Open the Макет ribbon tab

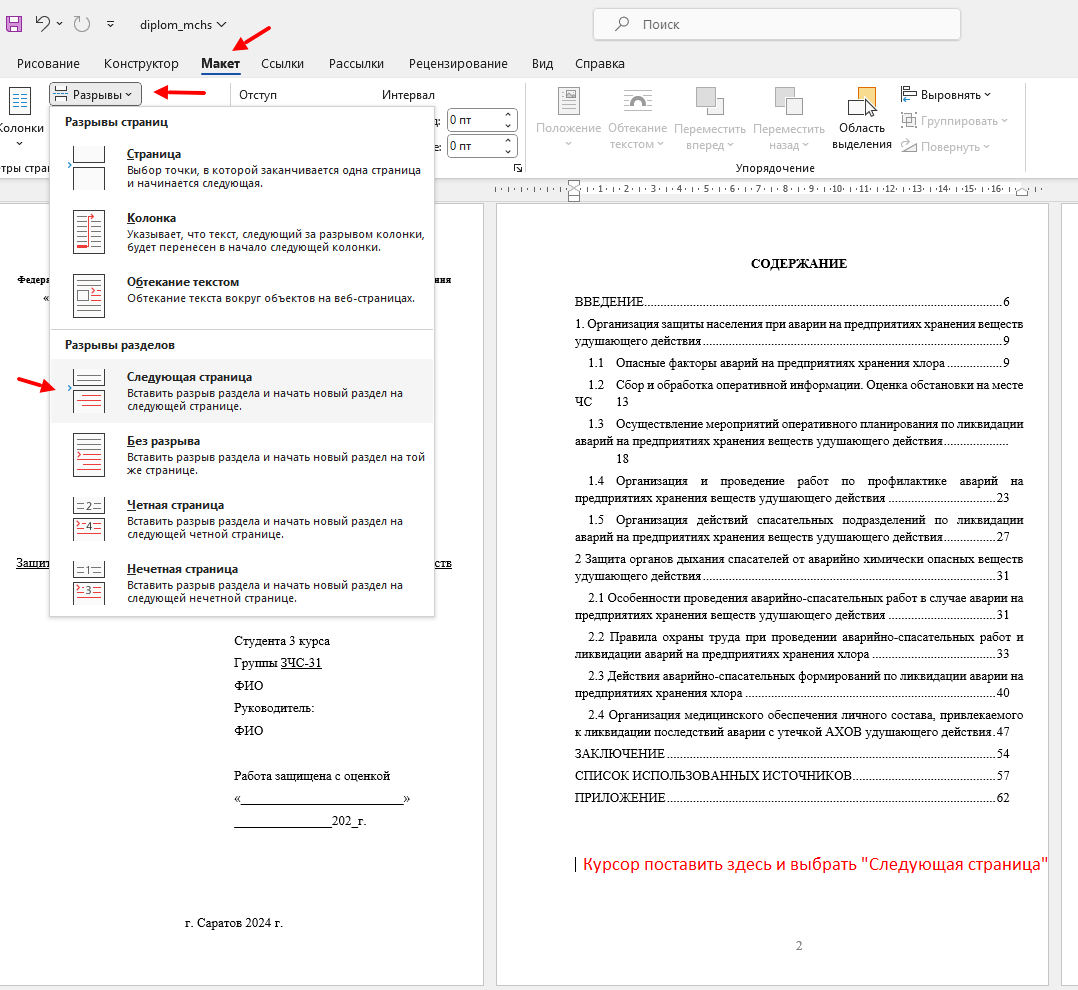coord(220,63)
